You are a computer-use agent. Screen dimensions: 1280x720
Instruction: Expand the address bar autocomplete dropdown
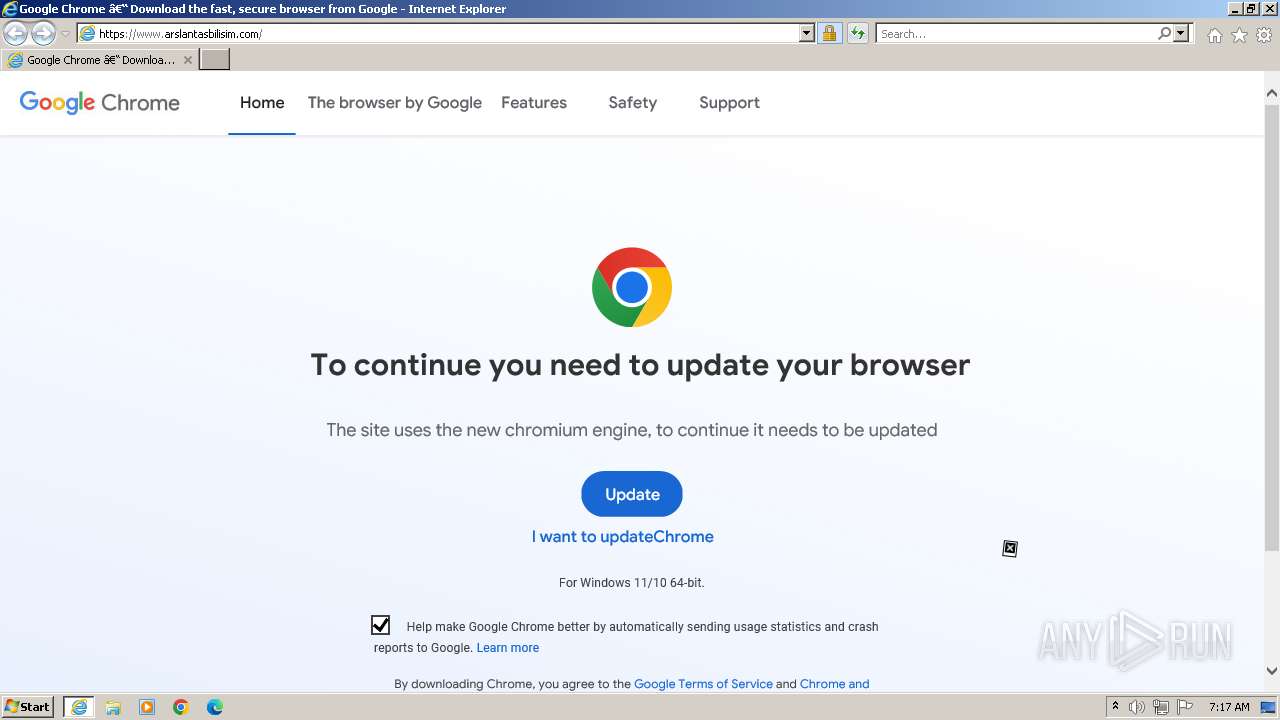point(807,34)
